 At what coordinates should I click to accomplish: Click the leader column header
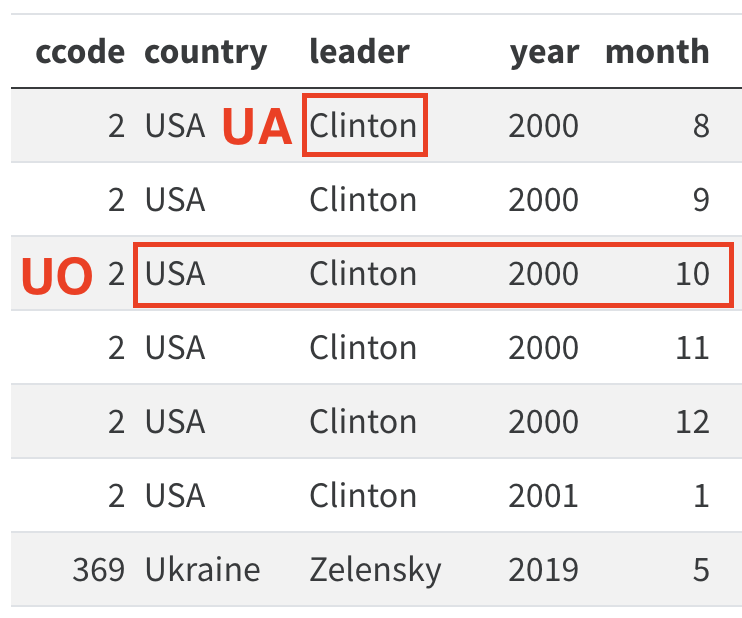click(359, 51)
